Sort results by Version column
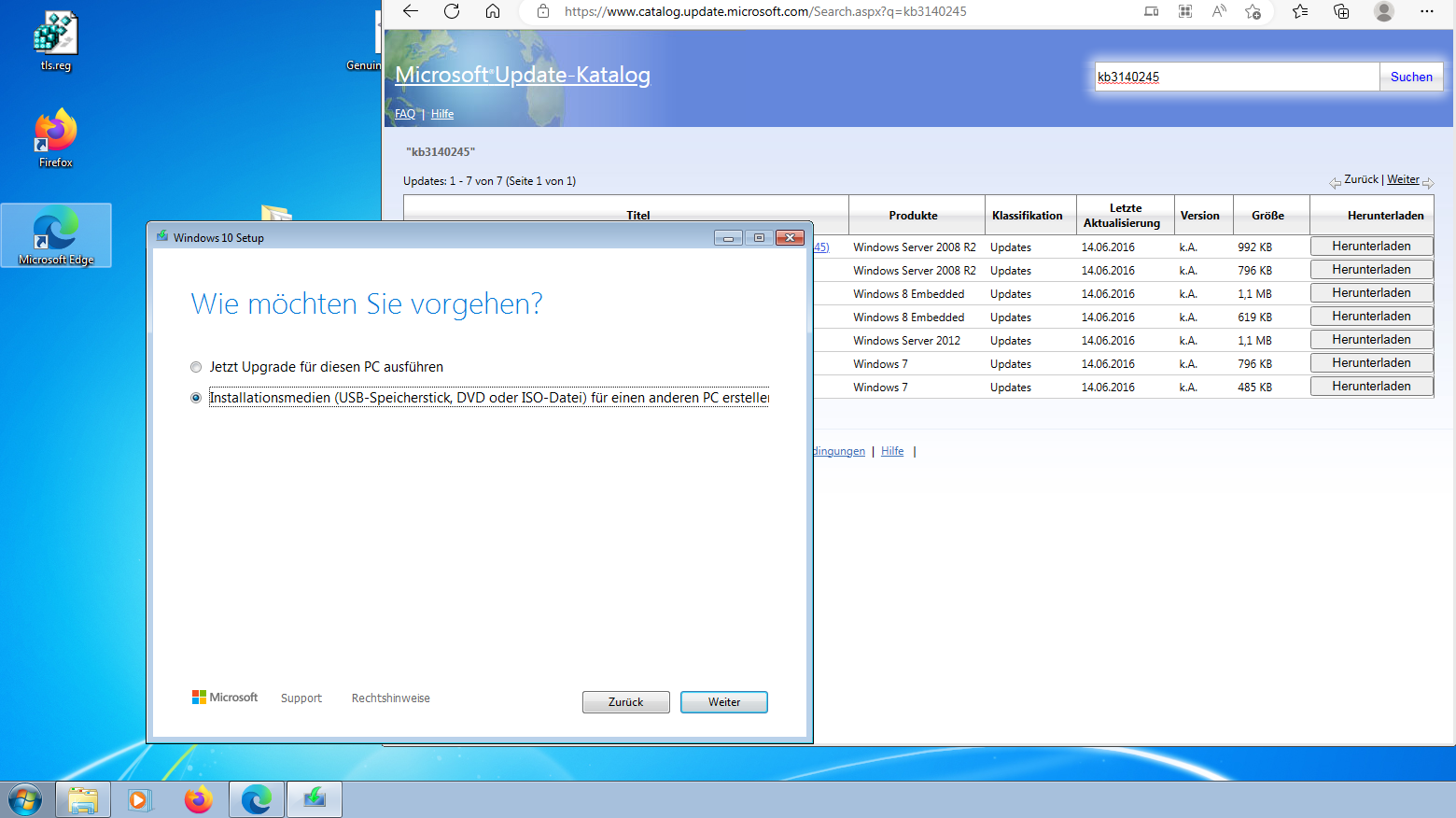 tap(1200, 216)
